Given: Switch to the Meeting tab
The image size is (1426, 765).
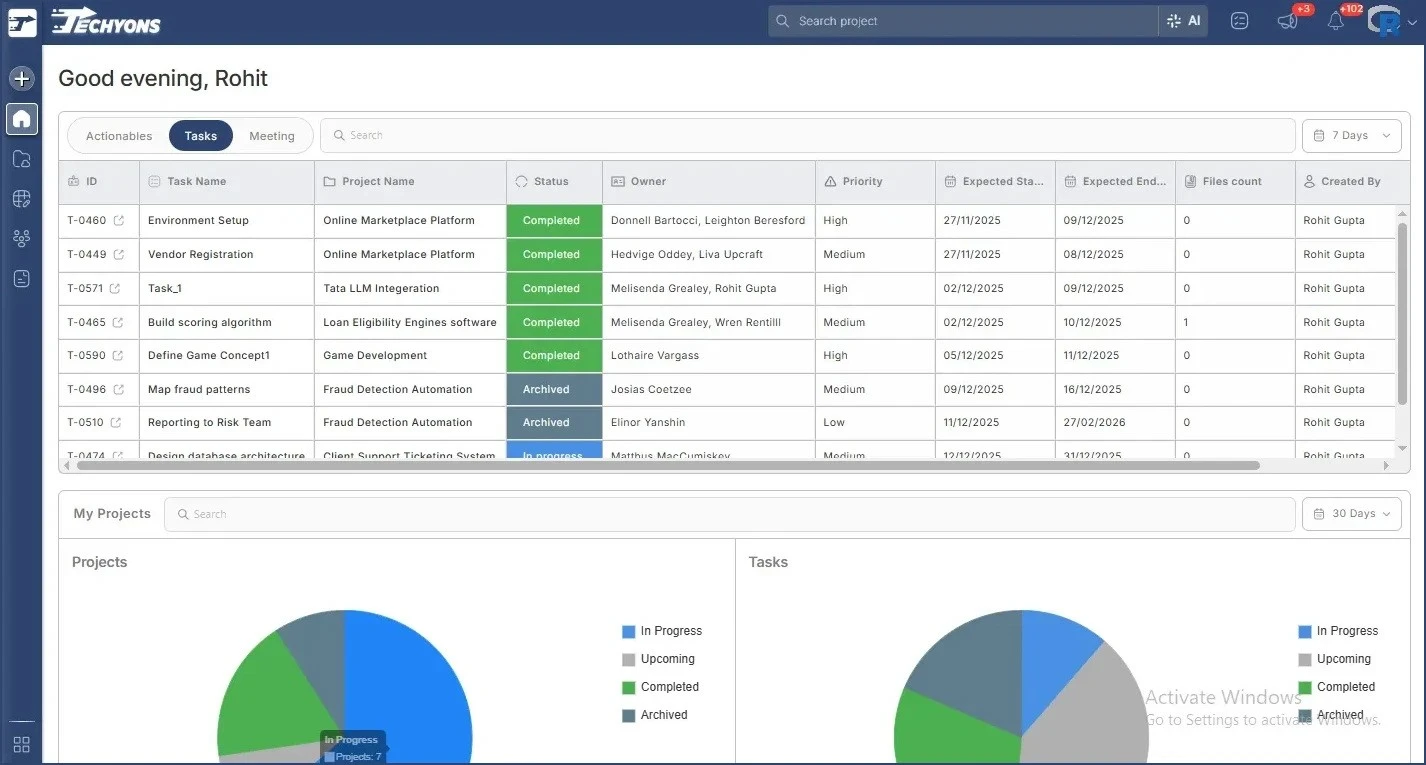Looking at the screenshot, I should [271, 135].
